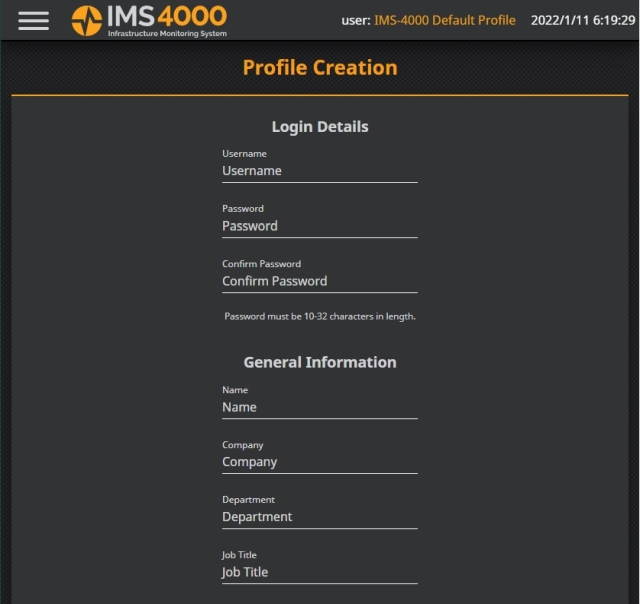Click the 'user:' label in header
Image resolution: width=640 pixels, height=604 pixels.
pyautogui.click(x=356, y=20)
